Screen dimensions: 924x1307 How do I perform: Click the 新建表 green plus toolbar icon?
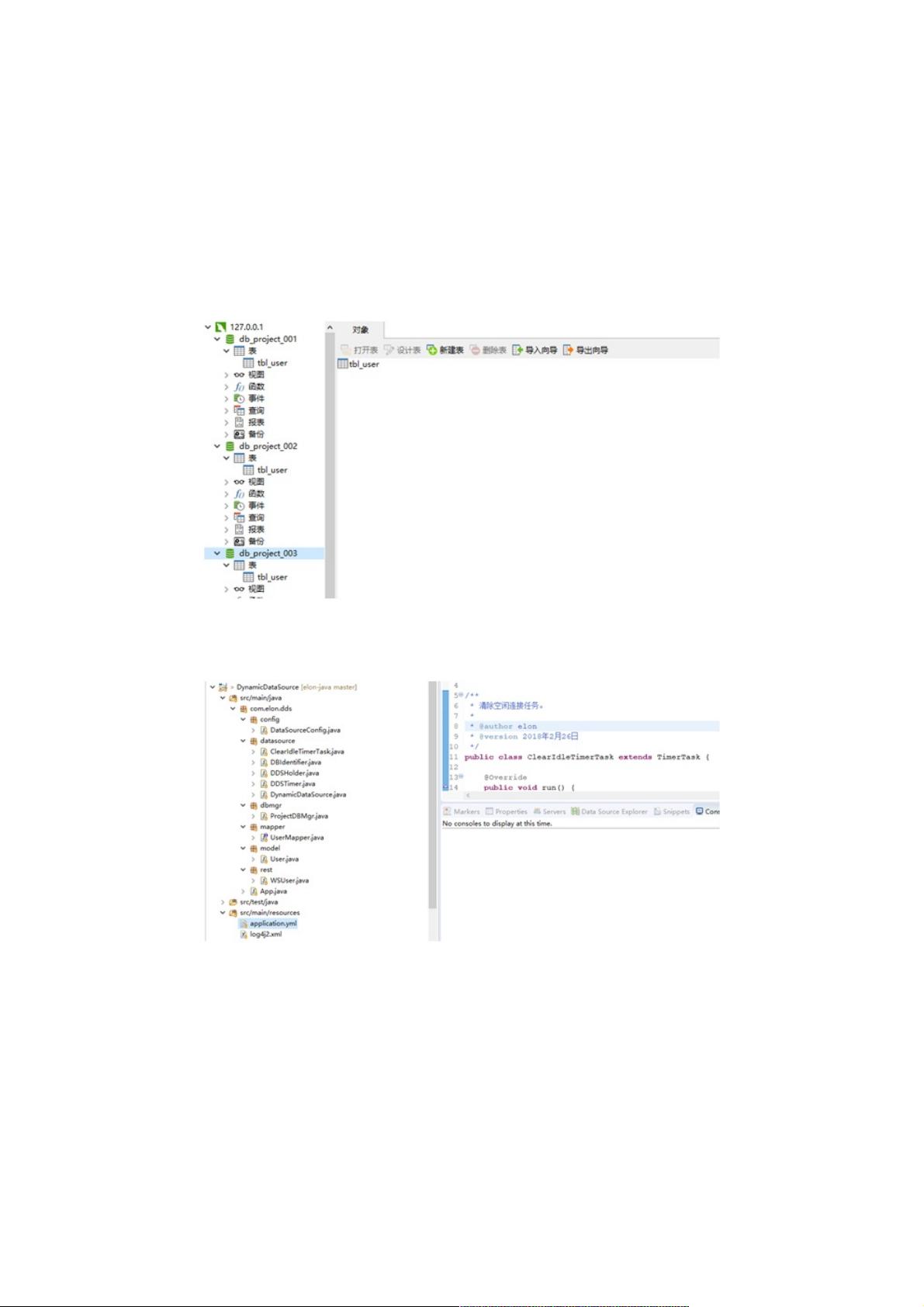pos(432,351)
